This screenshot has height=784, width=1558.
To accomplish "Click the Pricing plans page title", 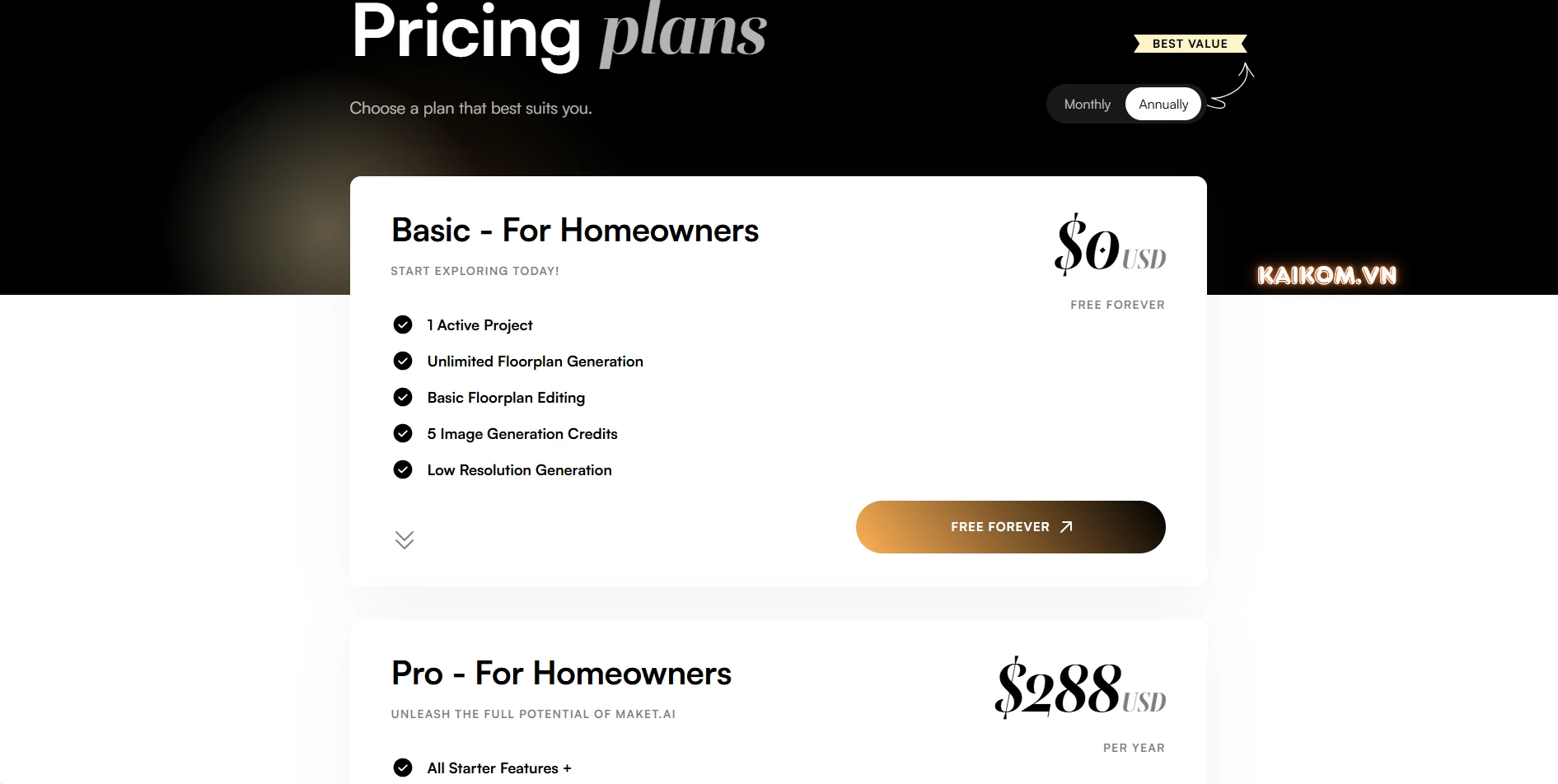I will coord(559,33).
